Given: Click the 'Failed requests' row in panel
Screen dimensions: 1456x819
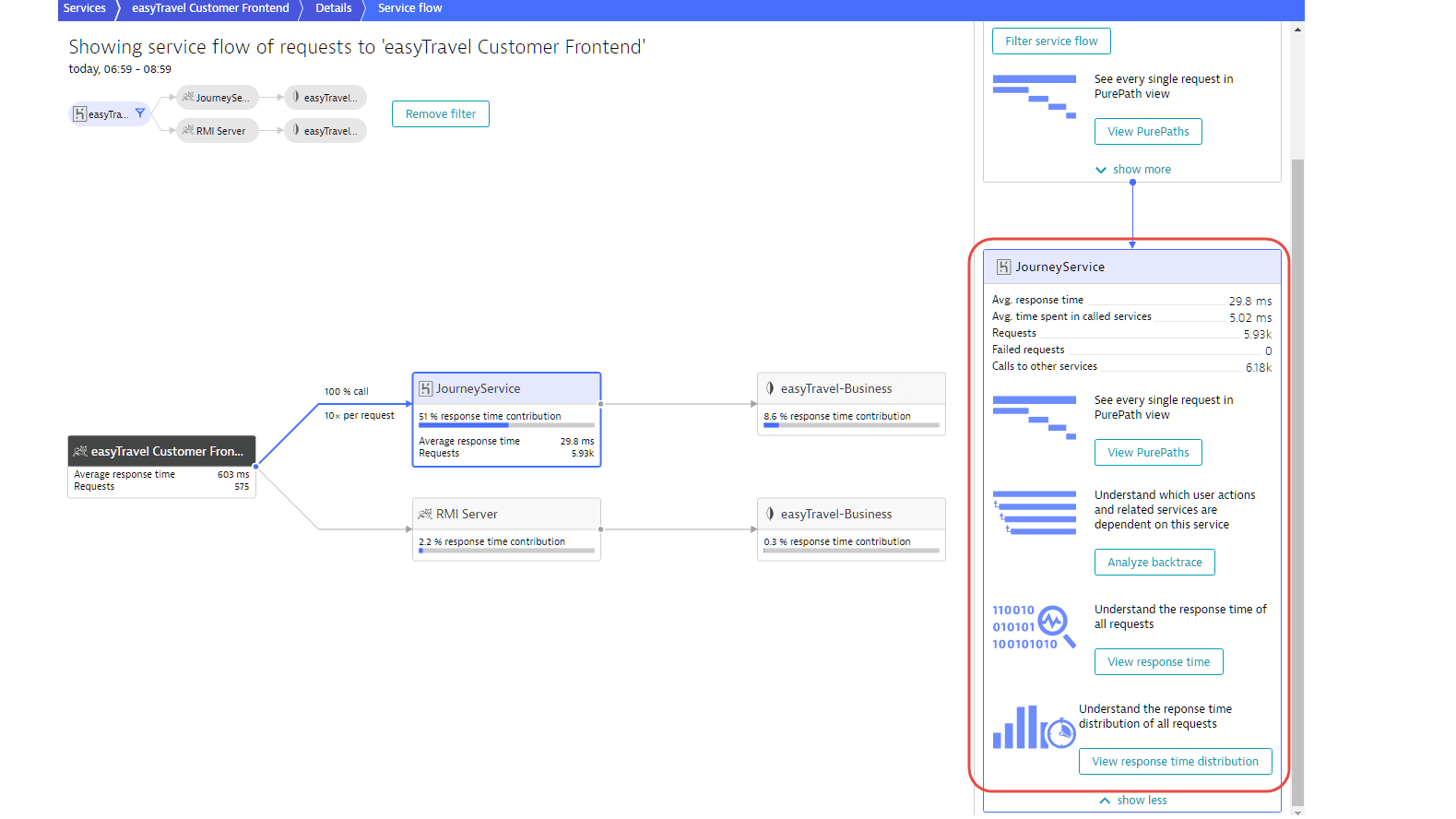Looking at the screenshot, I should click(x=1131, y=350).
